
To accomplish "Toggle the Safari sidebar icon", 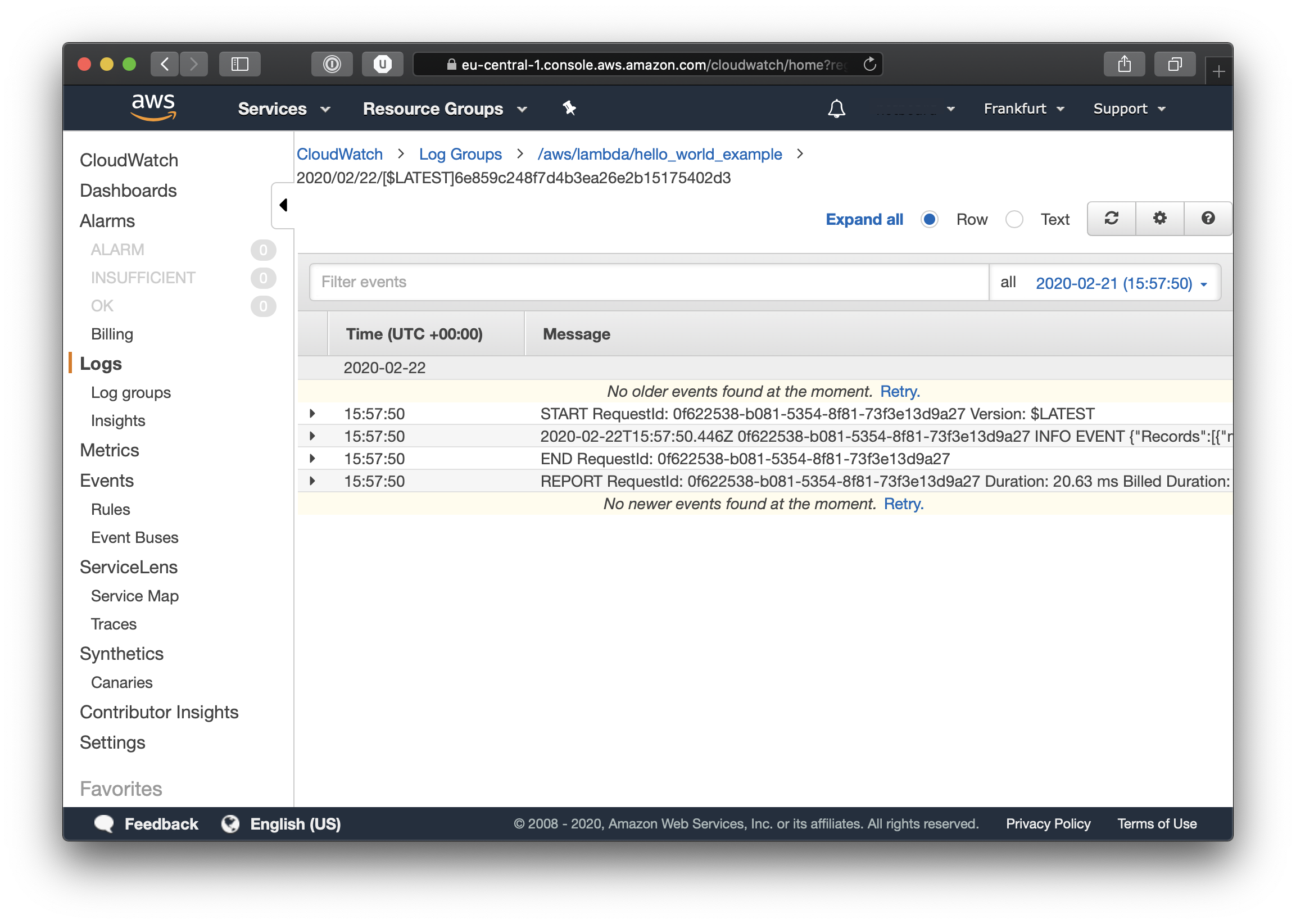I will [239, 64].
